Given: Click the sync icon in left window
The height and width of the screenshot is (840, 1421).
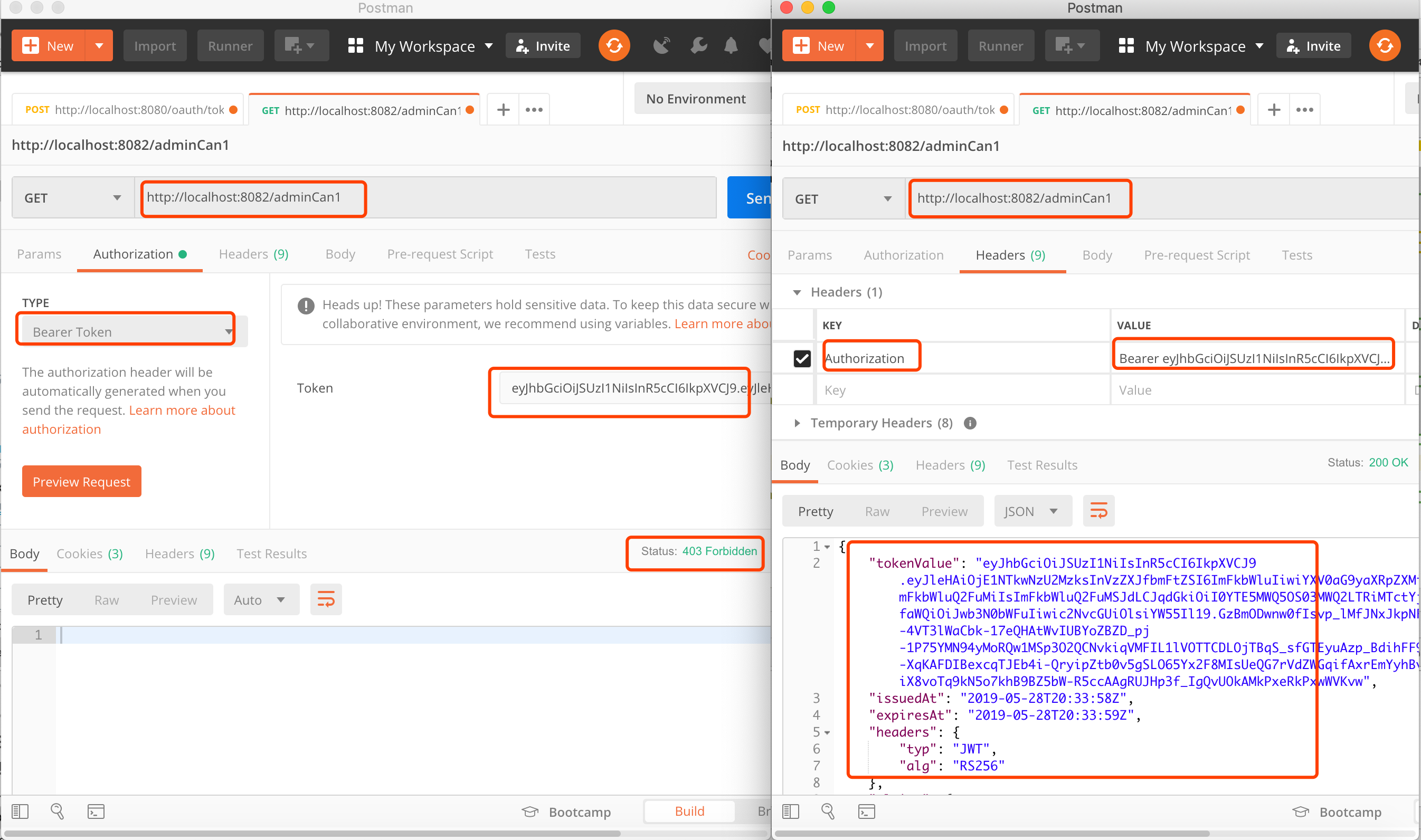Looking at the screenshot, I should coord(614,45).
